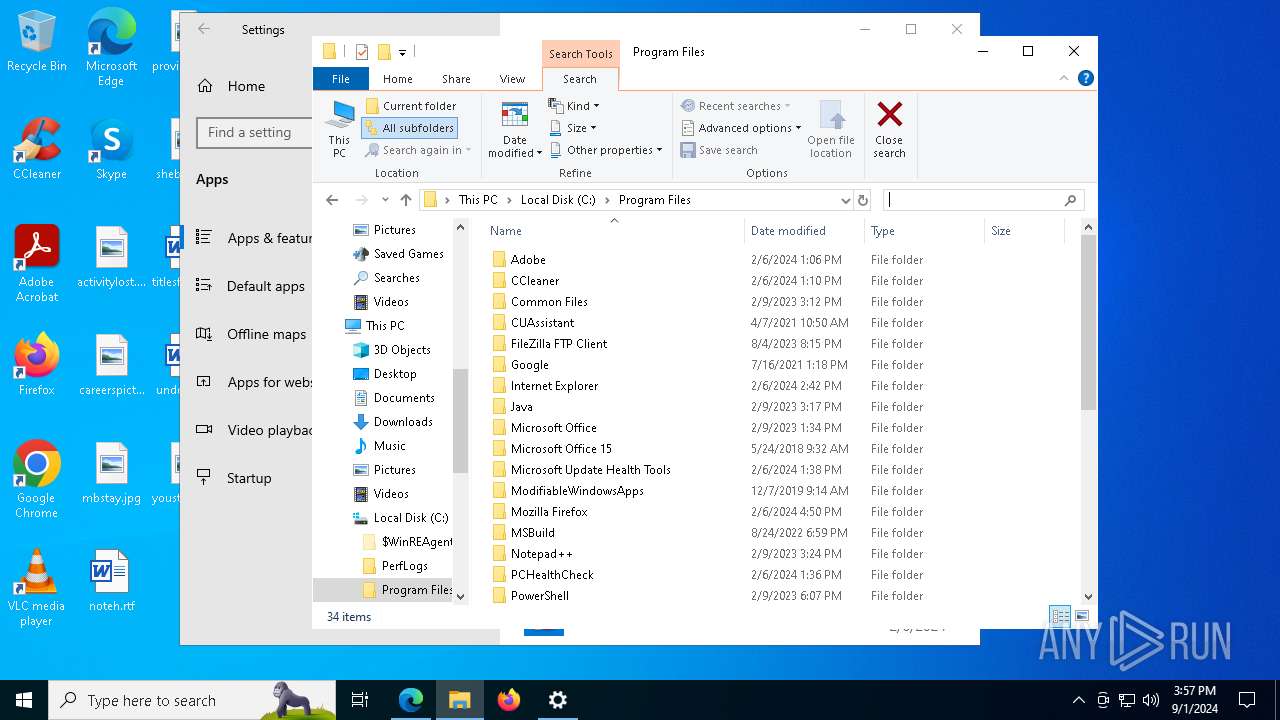This screenshot has width=1280, height=720.
Task: Open the Advanced options dropdown
Action: [x=741, y=128]
